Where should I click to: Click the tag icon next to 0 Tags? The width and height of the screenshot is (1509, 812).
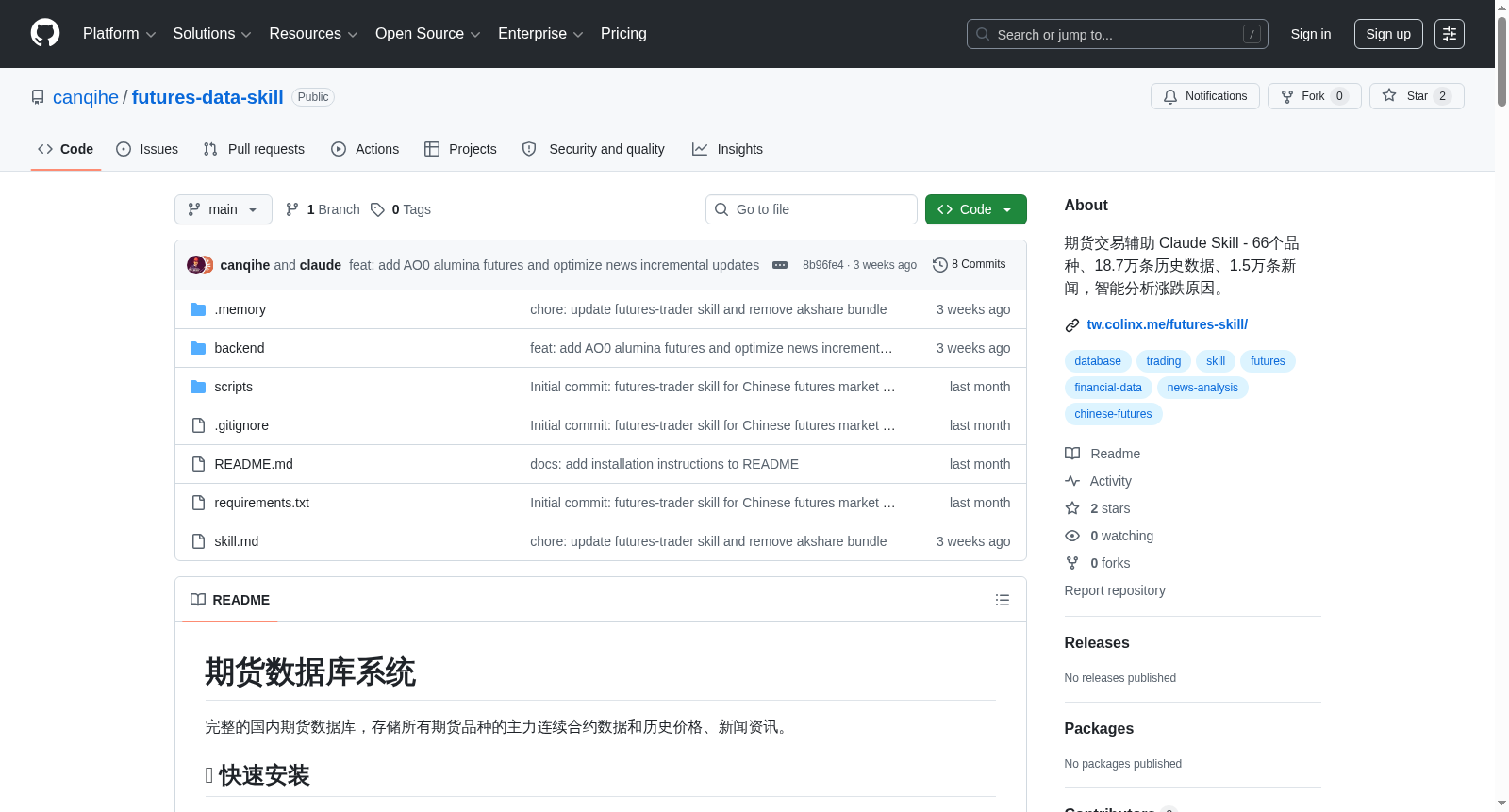pos(377,209)
